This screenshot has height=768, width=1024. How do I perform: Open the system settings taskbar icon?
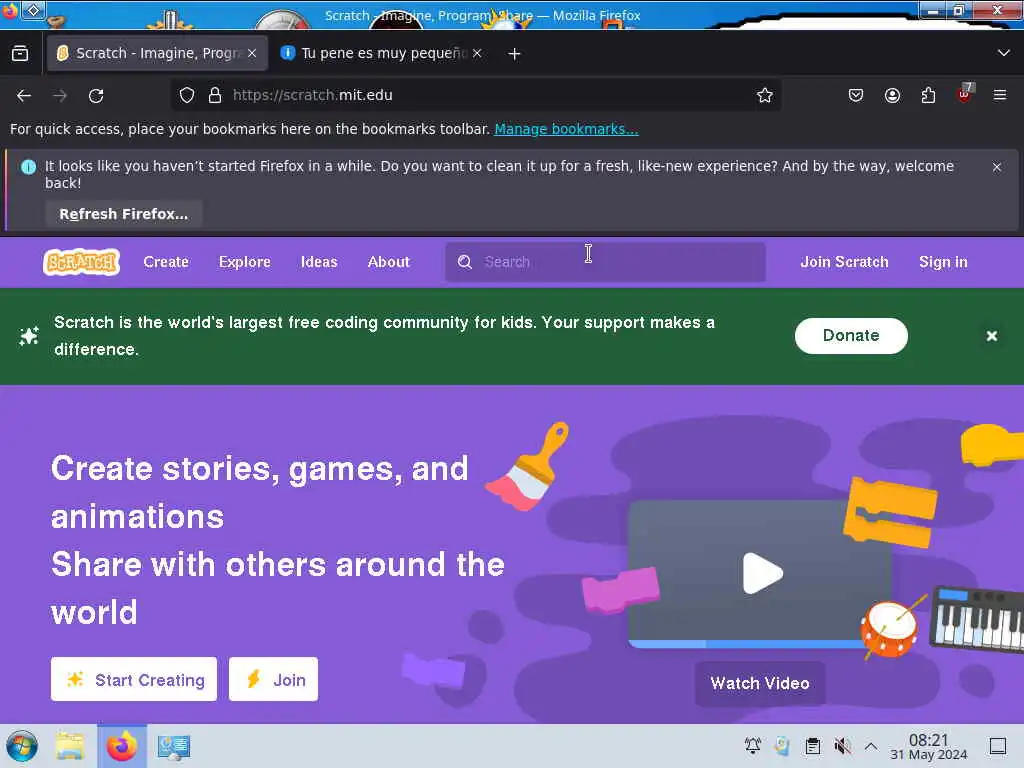(174, 747)
